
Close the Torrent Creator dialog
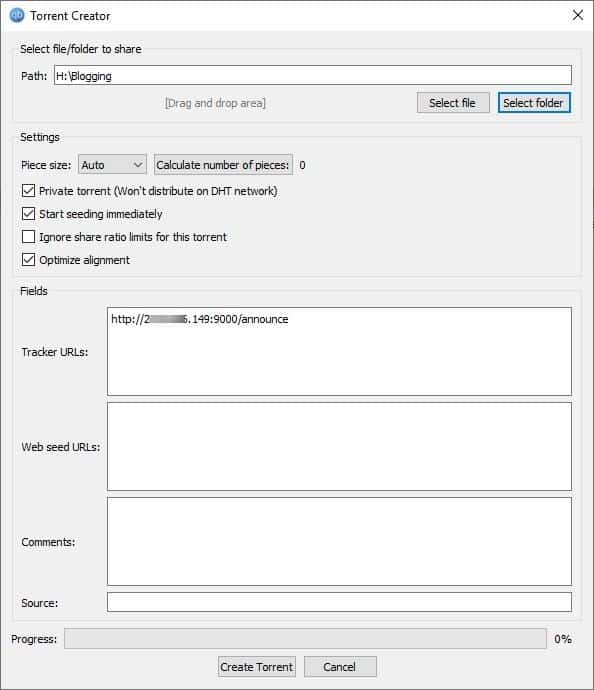click(578, 15)
